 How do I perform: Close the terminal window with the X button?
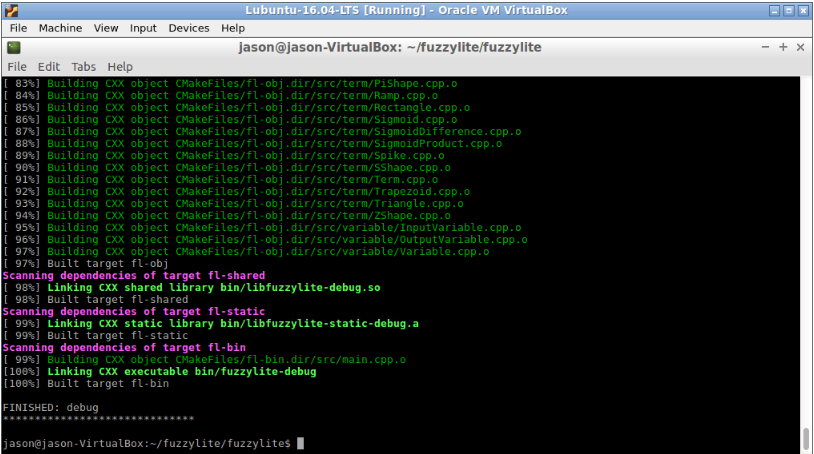tap(801, 47)
